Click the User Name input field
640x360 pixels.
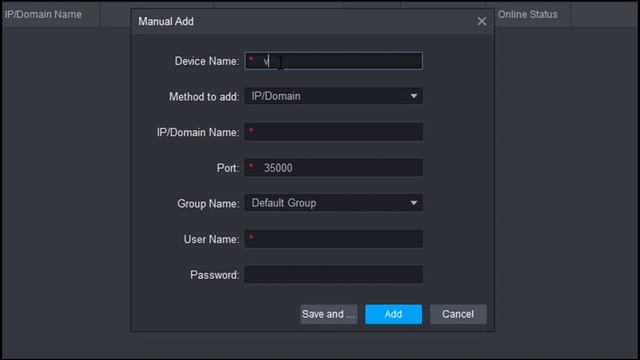click(333, 239)
